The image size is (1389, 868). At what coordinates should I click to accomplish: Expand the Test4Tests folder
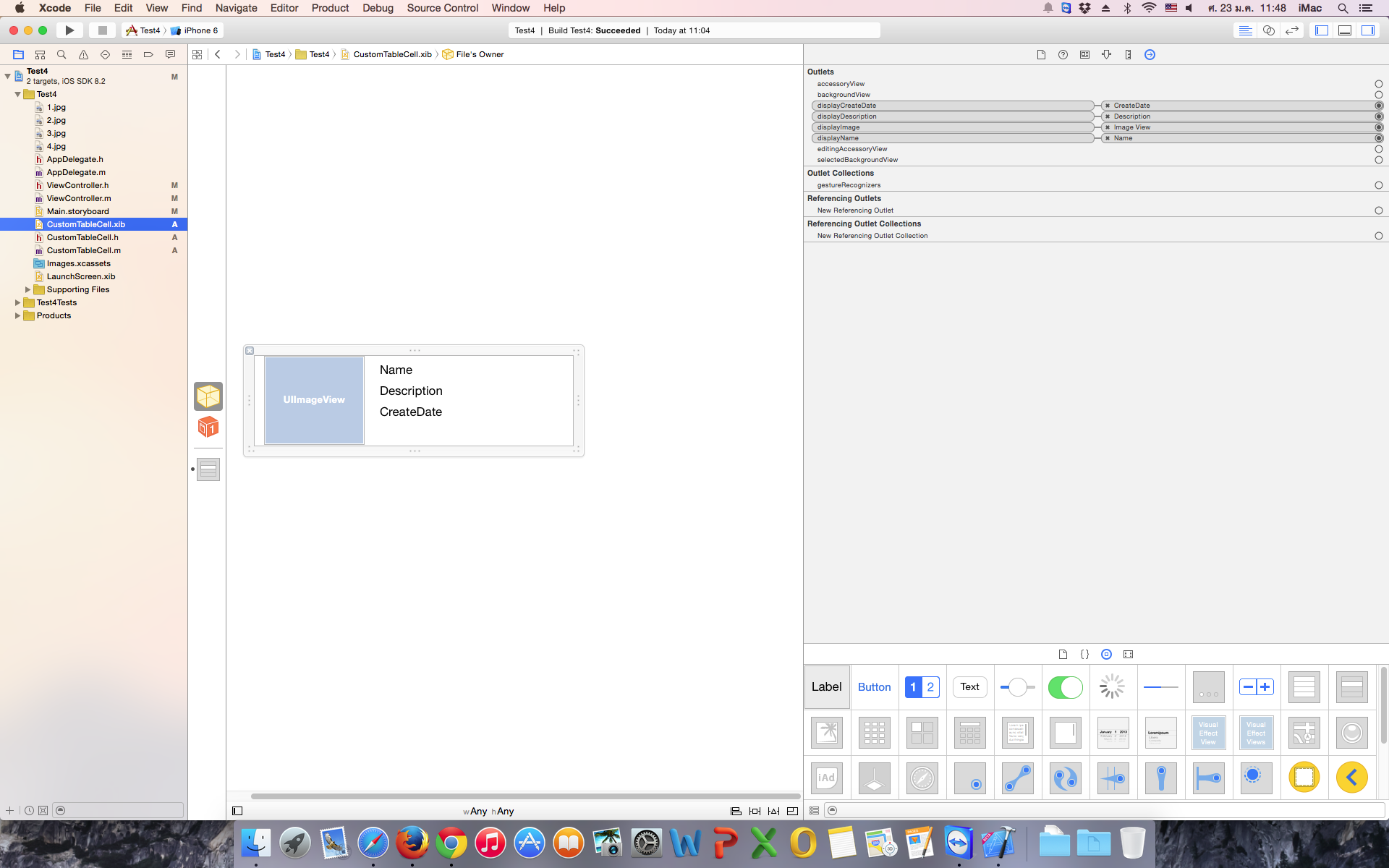tap(17, 302)
